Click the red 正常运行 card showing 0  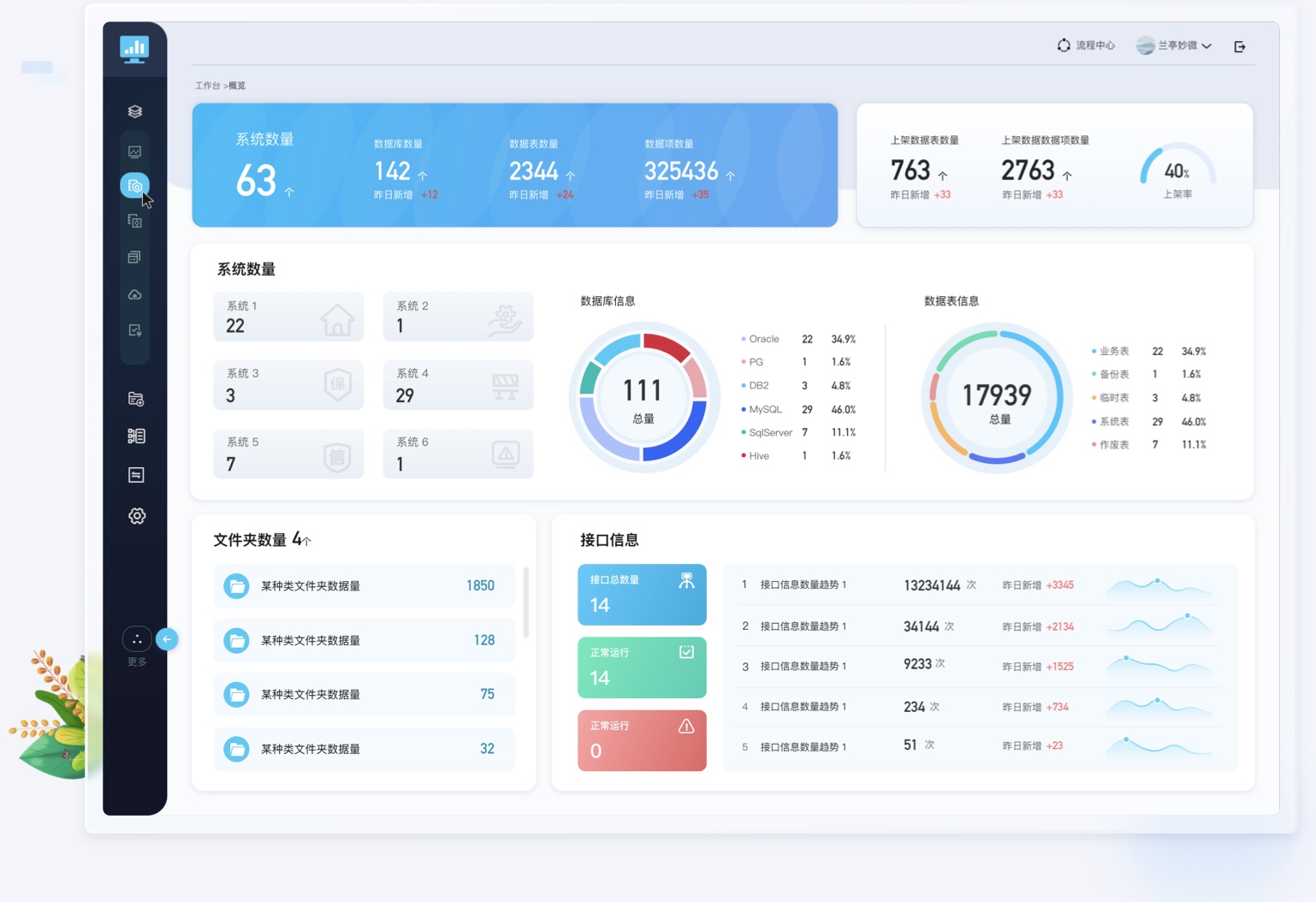coord(642,740)
